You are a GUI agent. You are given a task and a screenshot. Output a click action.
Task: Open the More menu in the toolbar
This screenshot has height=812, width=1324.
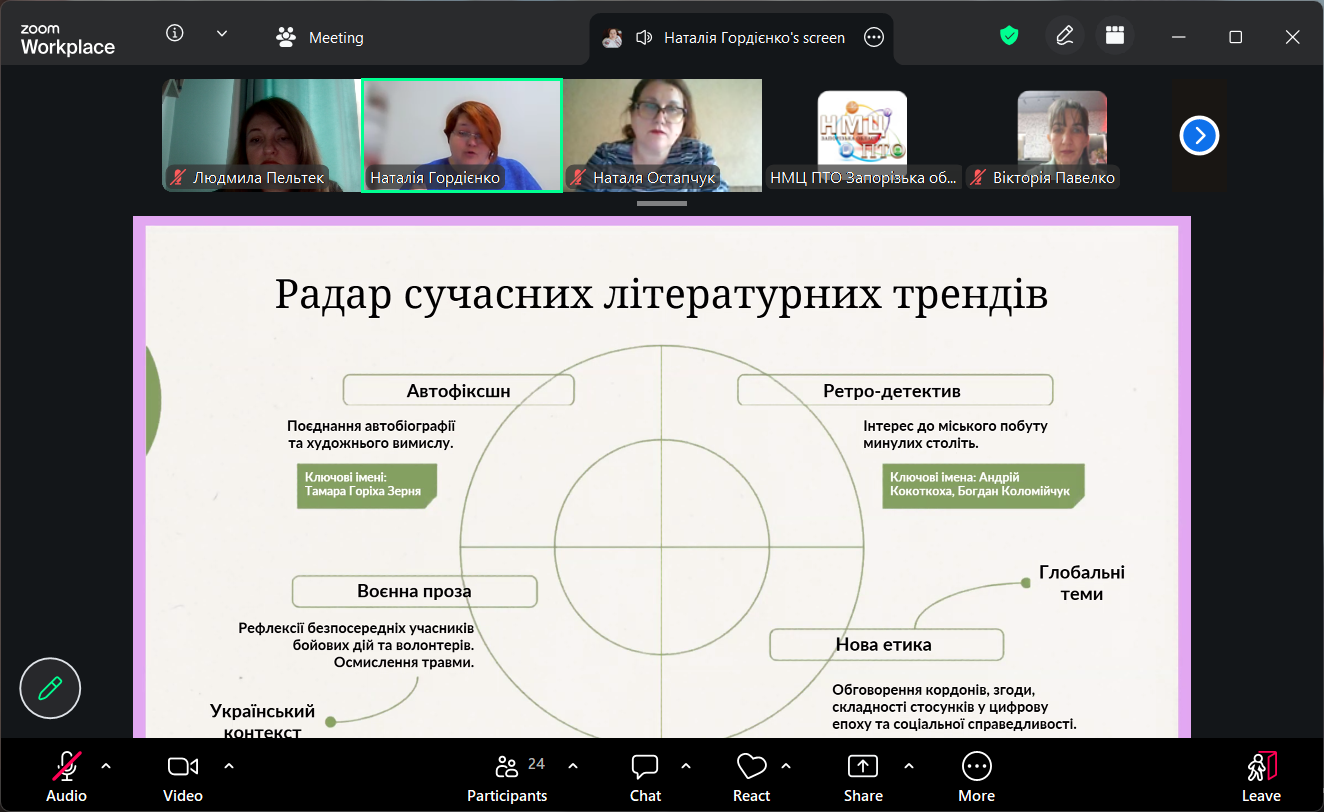pyautogui.click(x=976, y=777)
